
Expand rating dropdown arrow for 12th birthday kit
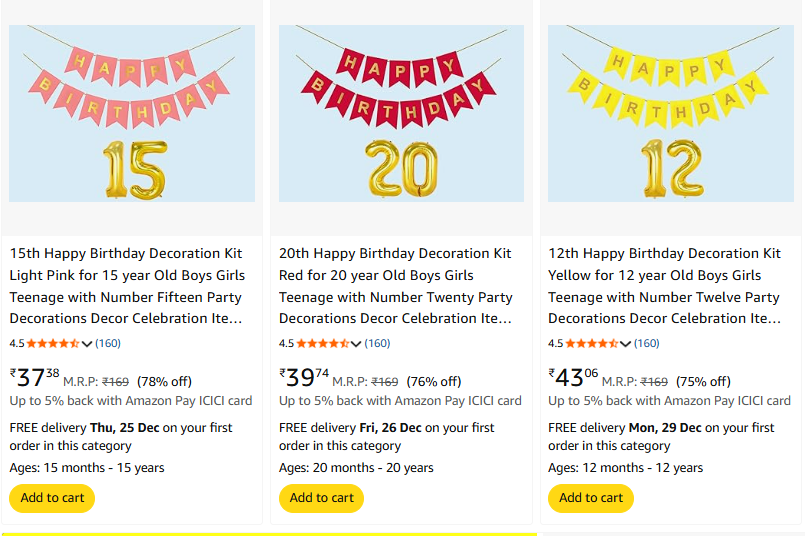pos(626,344)
